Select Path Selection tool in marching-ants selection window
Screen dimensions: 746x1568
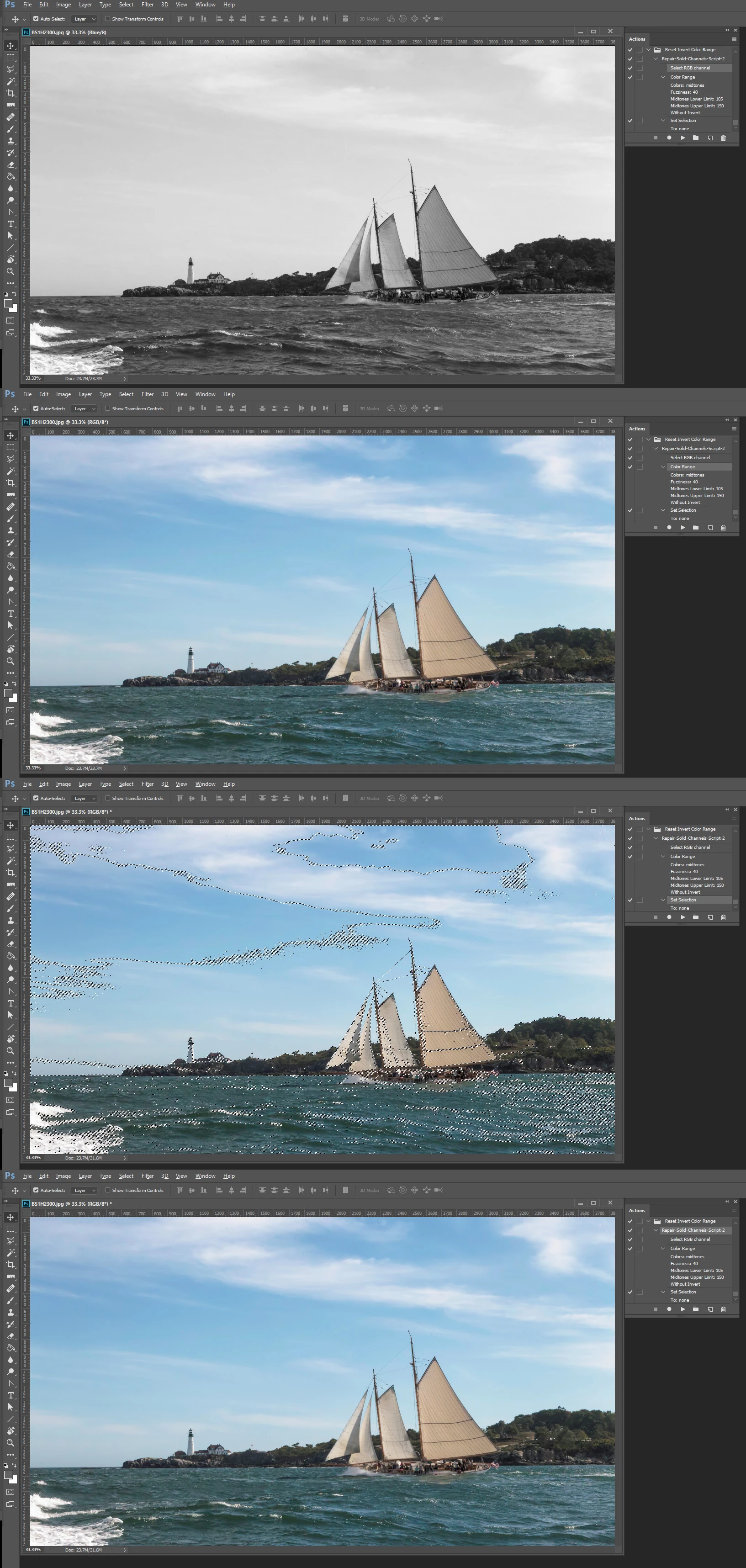coord(11,1015)
